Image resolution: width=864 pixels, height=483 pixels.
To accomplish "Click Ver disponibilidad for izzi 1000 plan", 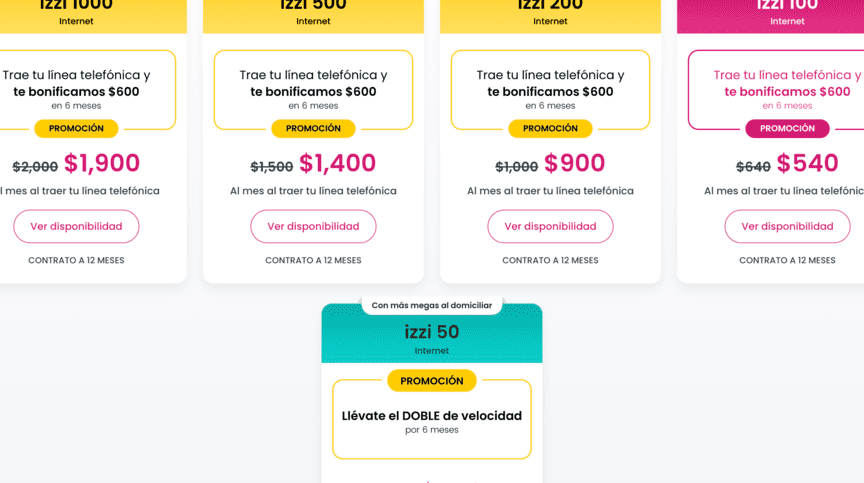I will 76,226.
